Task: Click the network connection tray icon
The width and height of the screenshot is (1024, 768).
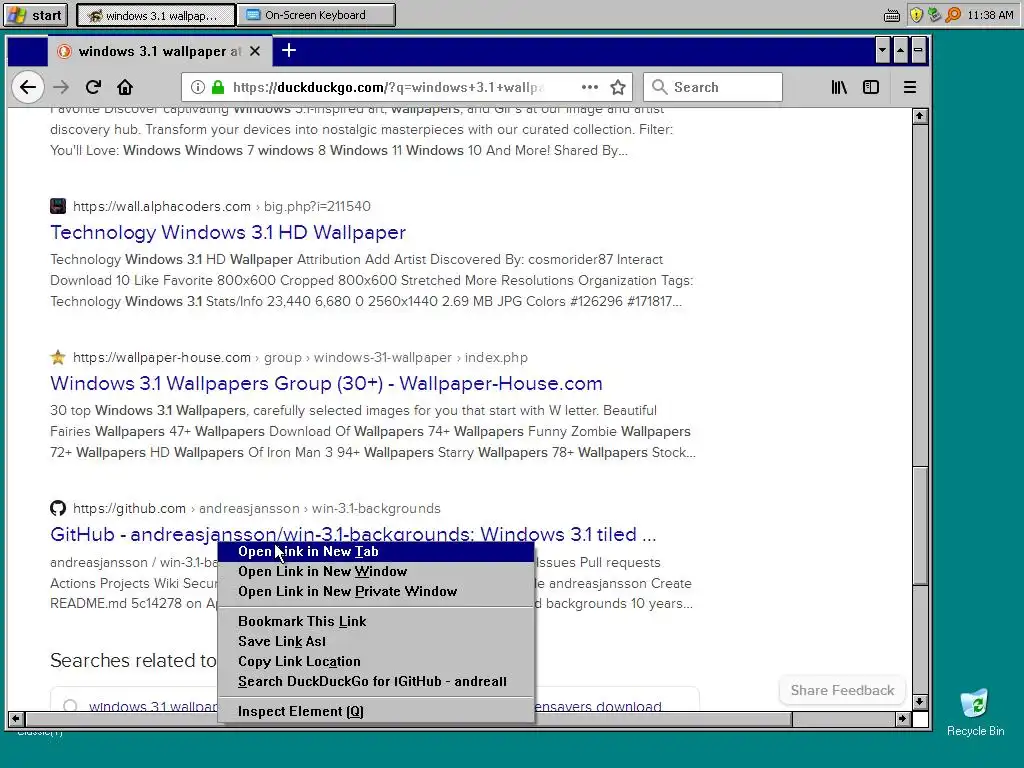Action: (935, 14)
